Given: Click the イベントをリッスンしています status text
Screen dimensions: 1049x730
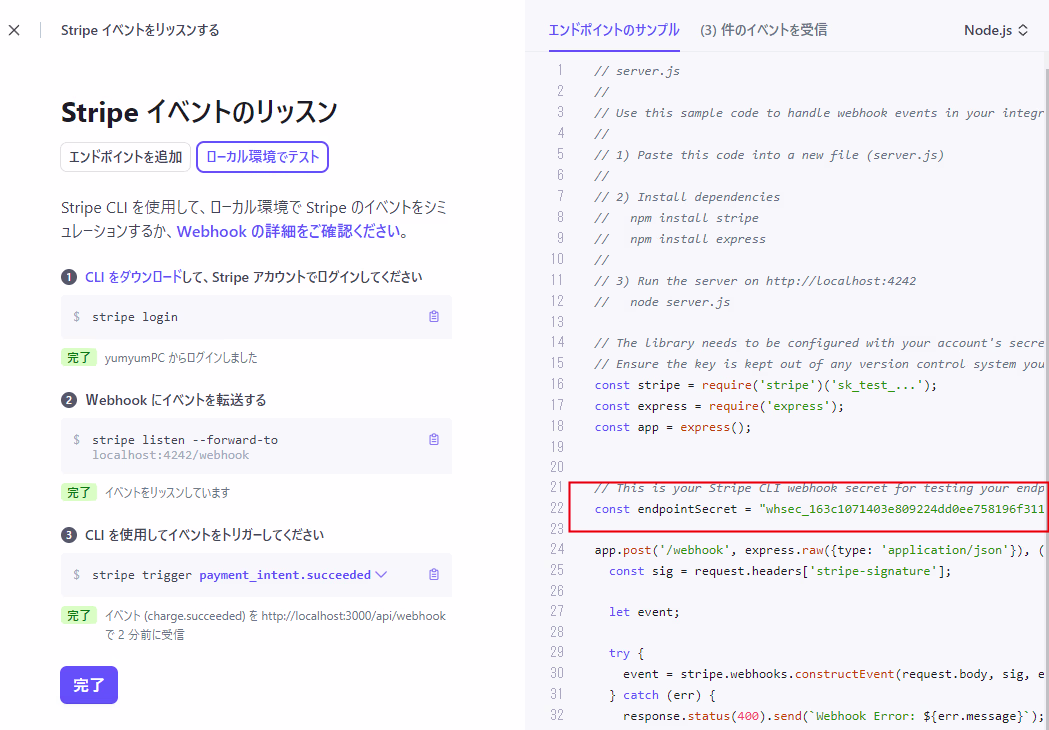Looking at the screenshot, I should (168, 493).
